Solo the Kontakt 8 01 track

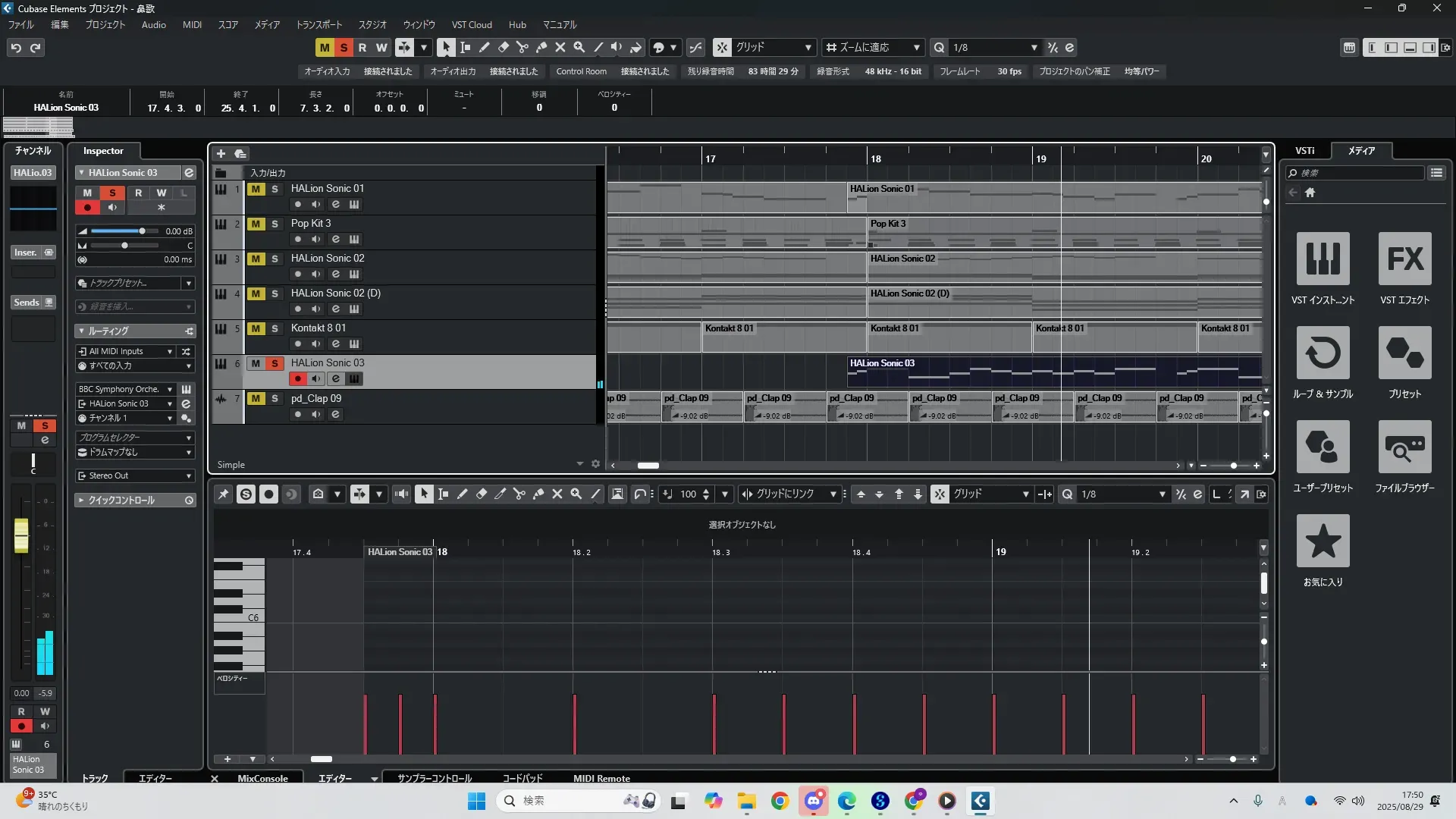point(275,328)
